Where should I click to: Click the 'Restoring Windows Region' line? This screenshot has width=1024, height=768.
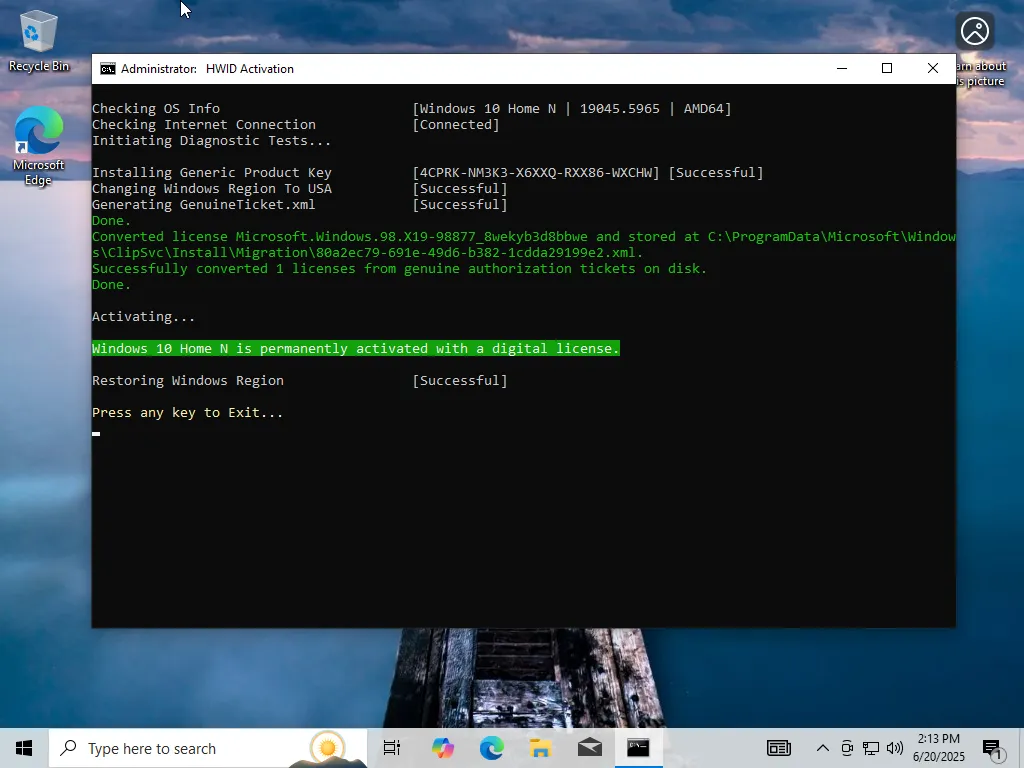(x=300, y=381)
